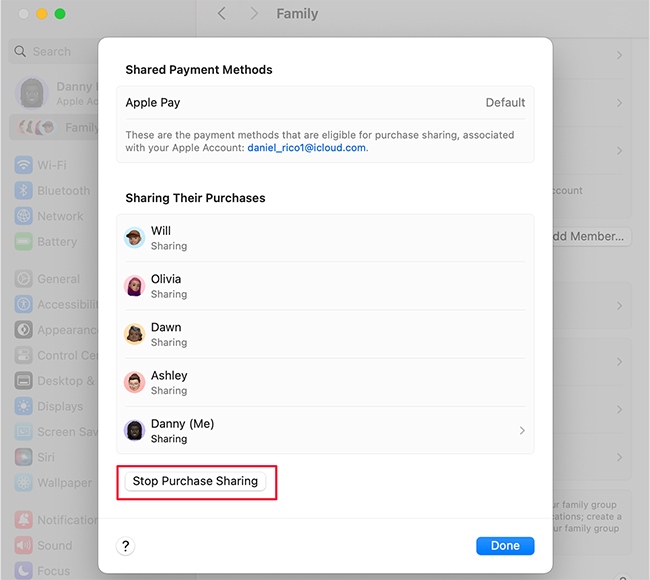Select the Family item in the sidebar
The width and height of the screenshot is (650, 580).
54,127
